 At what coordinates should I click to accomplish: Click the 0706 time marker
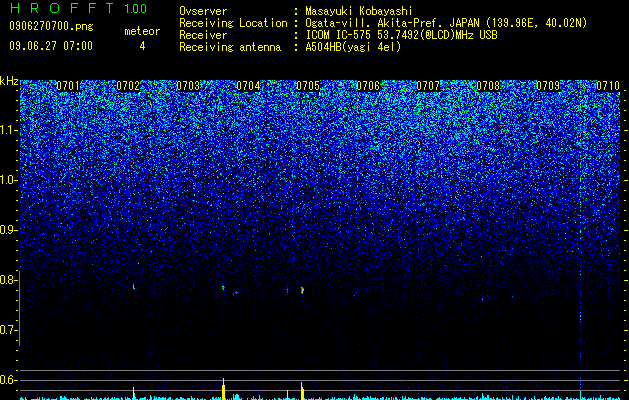point(368,86)
